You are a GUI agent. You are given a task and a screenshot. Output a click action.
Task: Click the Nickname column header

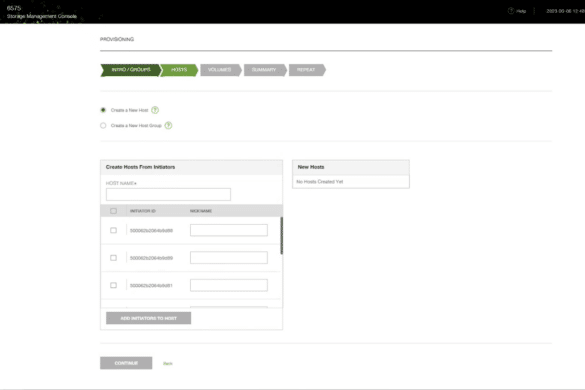(201, 211)
